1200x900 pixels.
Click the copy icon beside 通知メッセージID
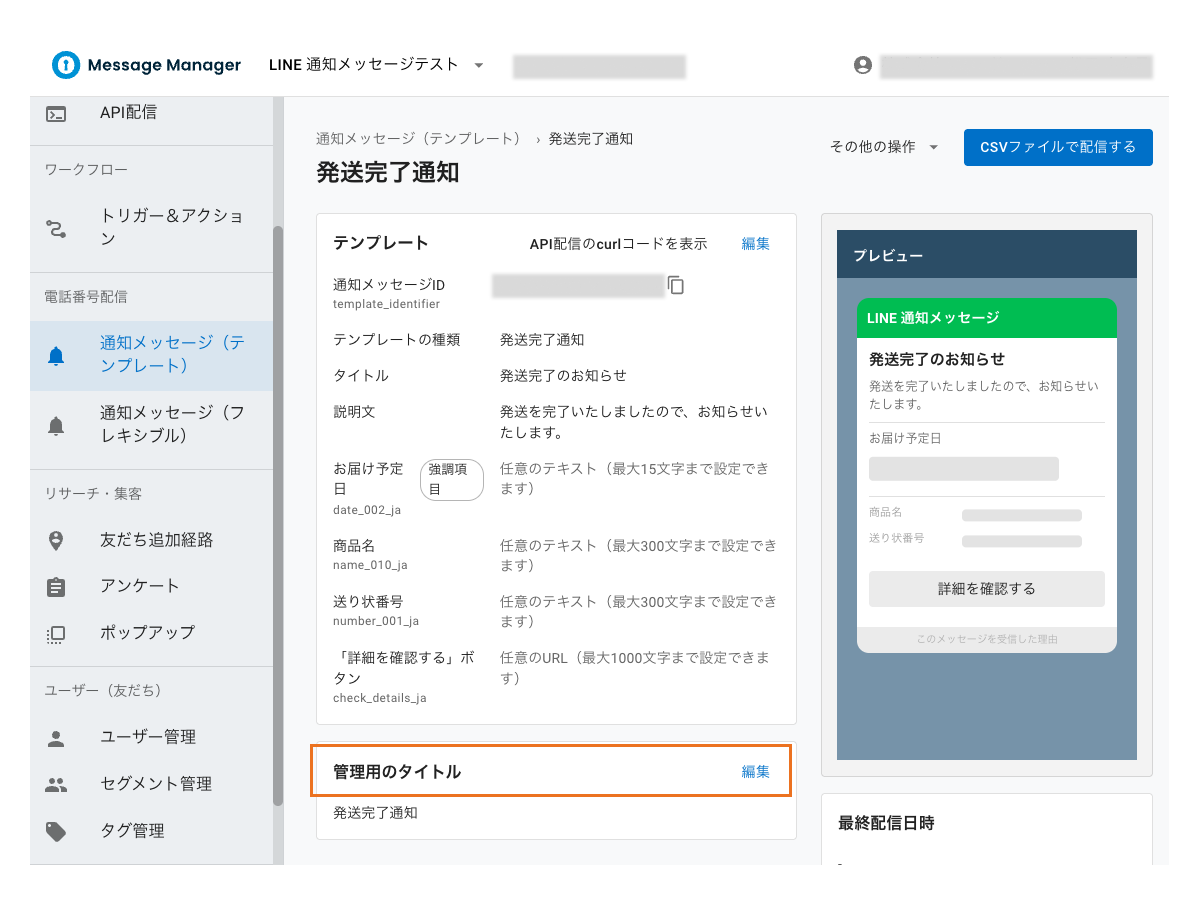pos(676,285)
